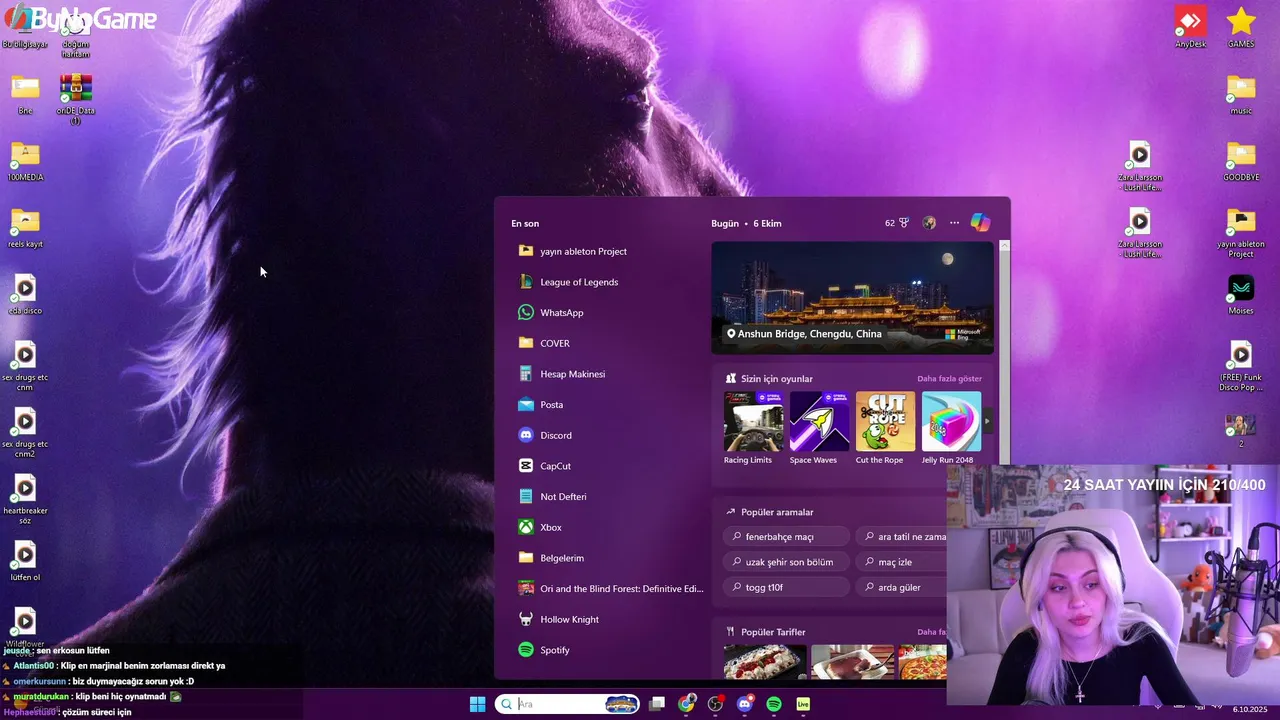Image resolution: width=1280 pixels, height=720 pixels.
Task: Select the GOODBYE desktop folder
Action: (1241, 160)
